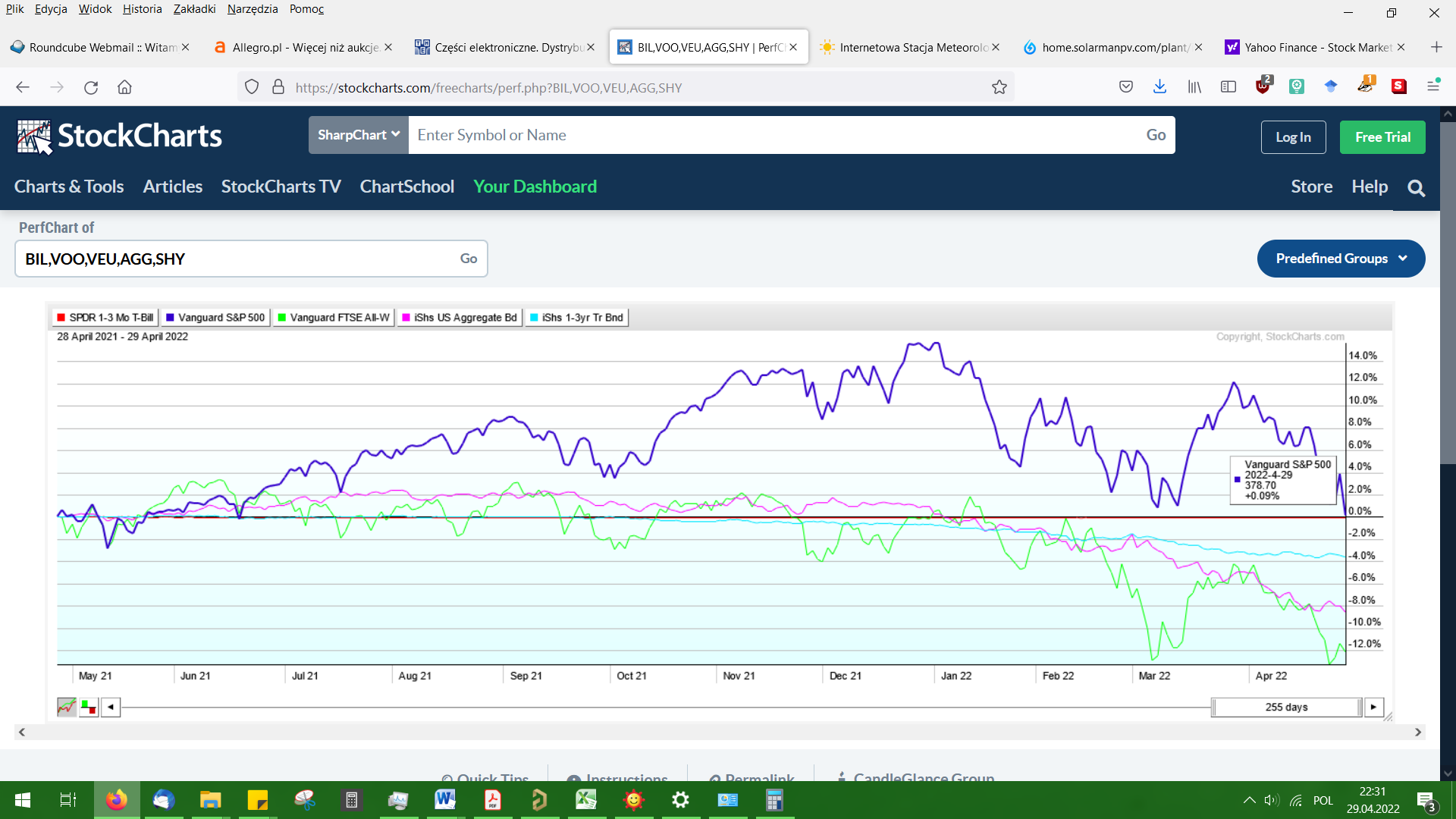Open Firefox downloads arrow icon
Image resolution: width=1456 pixels, height=819 pixels.
pyautogui.click(x=1159, y=87)
